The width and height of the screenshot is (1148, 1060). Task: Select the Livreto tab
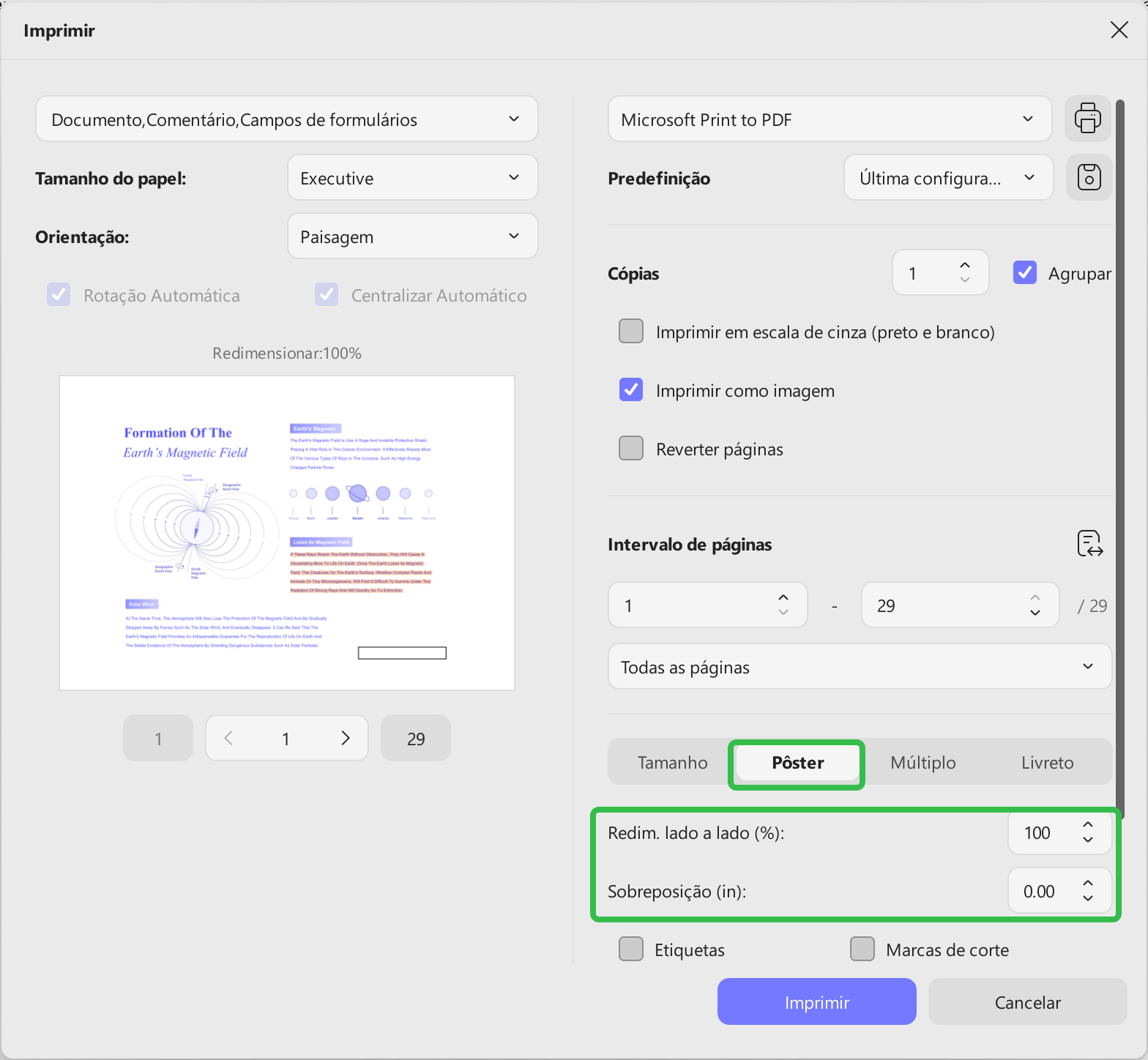point(1047,763)
